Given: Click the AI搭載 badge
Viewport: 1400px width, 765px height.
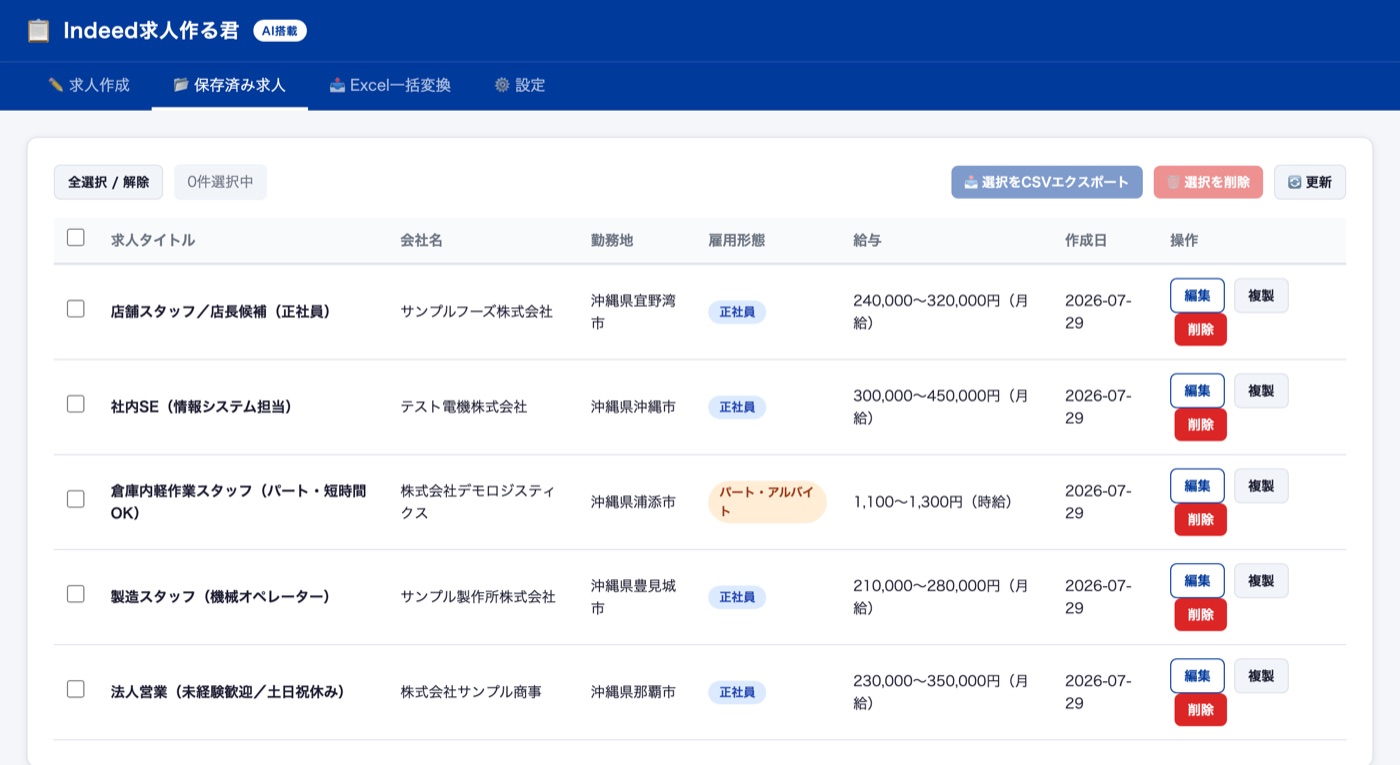Looking at the screenshot, I should point(280,31).
